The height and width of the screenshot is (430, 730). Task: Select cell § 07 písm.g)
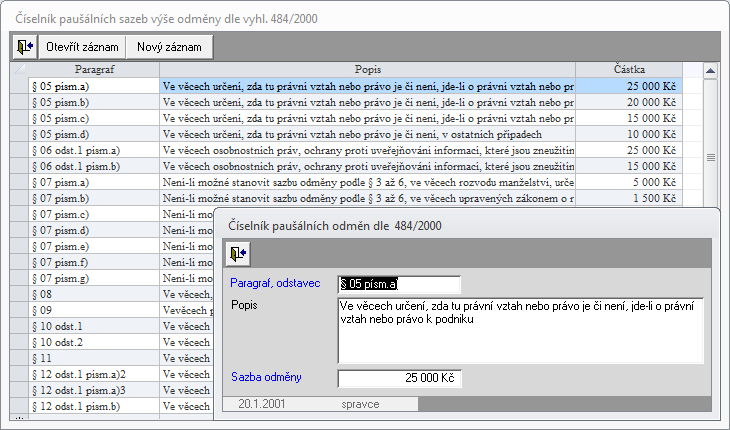(x=94, y=278)
